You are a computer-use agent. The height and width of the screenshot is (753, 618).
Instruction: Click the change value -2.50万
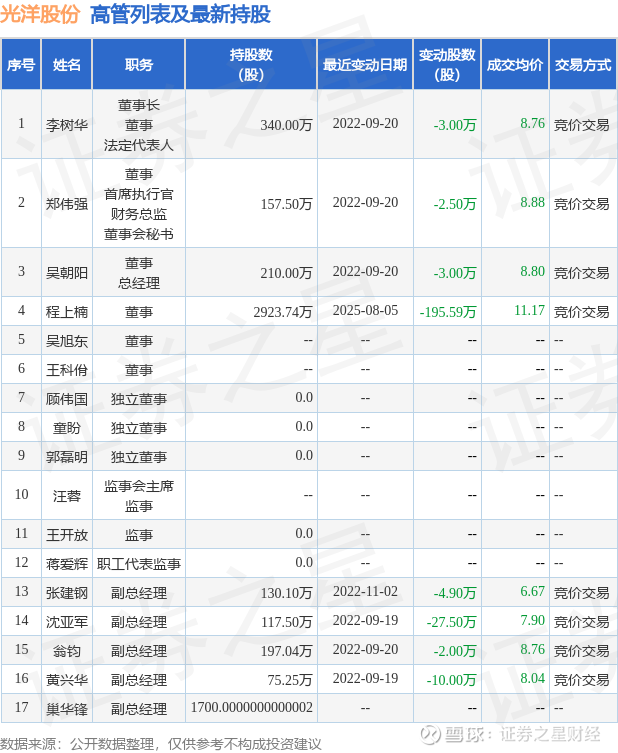click(x=455, y=204)
